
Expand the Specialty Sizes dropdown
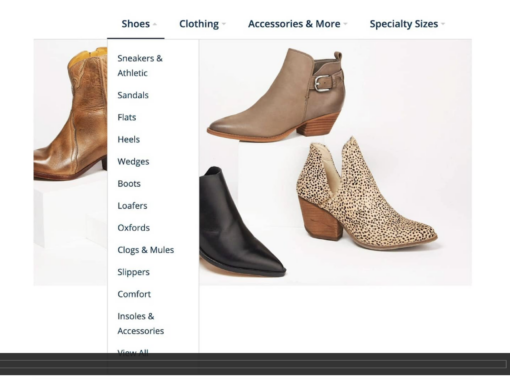point(404,24)
